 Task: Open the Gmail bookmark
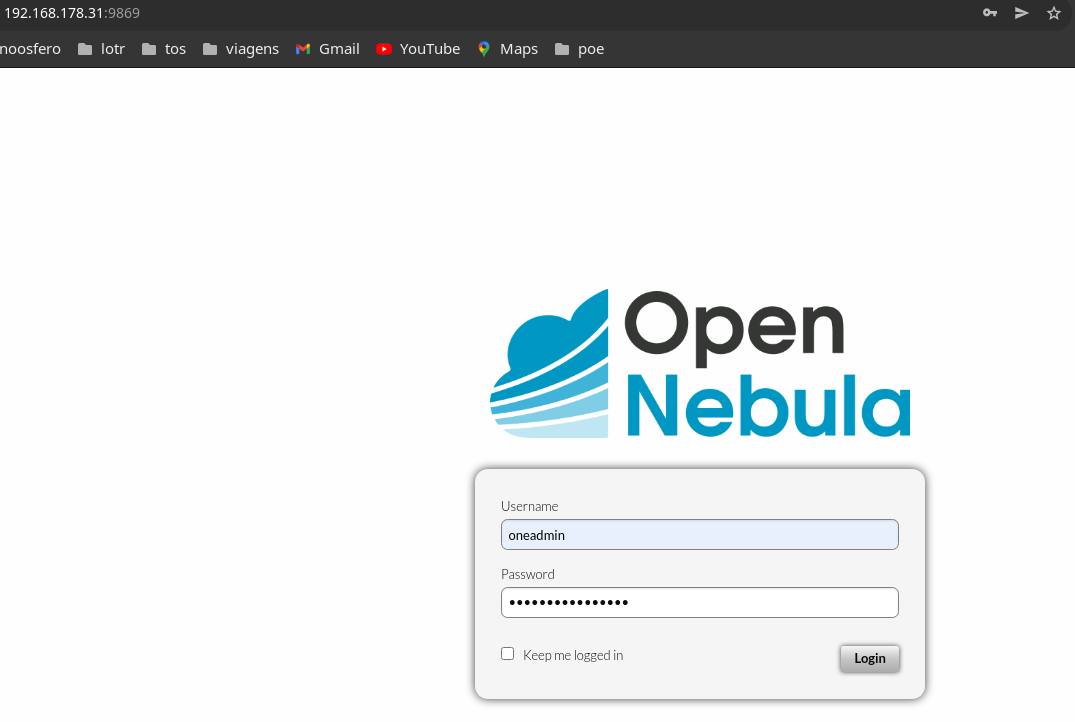click(x=328, y=49)
